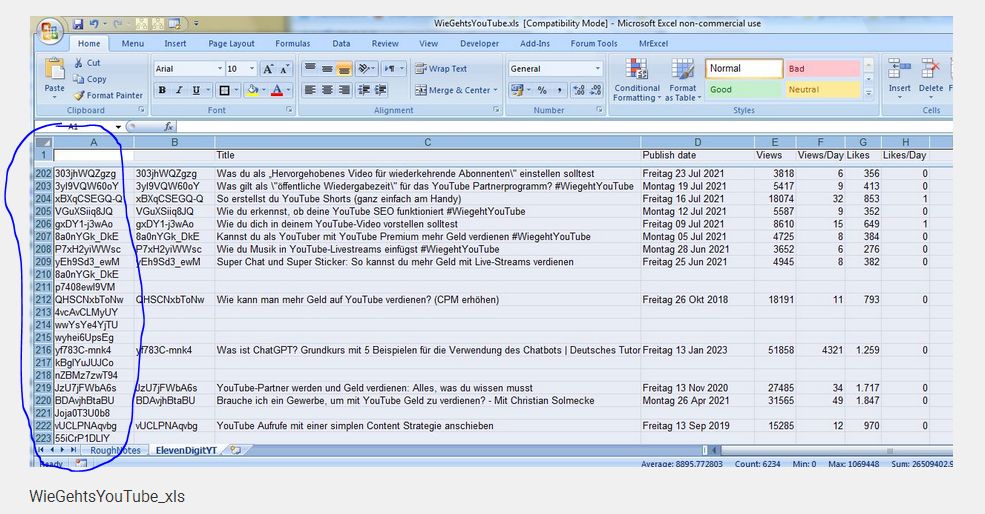985x514 pixels.
Task: Click the Save icon in Quick Access Toolbar
Action: pos(78,24)
